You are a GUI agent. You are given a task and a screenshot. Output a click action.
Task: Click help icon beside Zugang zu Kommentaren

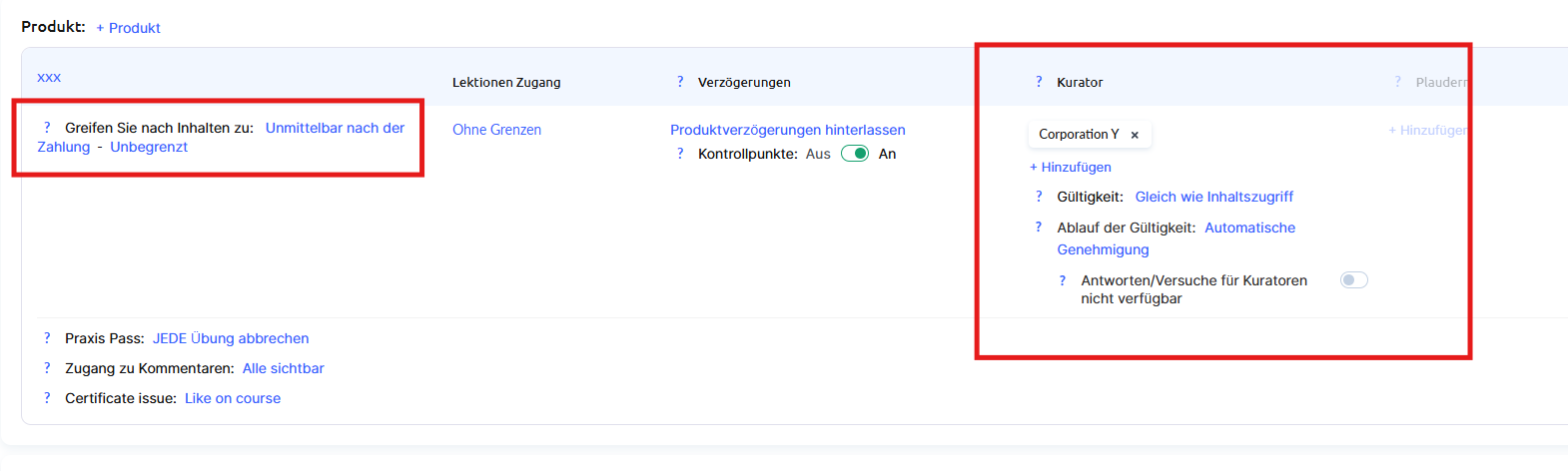tap(47, 368)
